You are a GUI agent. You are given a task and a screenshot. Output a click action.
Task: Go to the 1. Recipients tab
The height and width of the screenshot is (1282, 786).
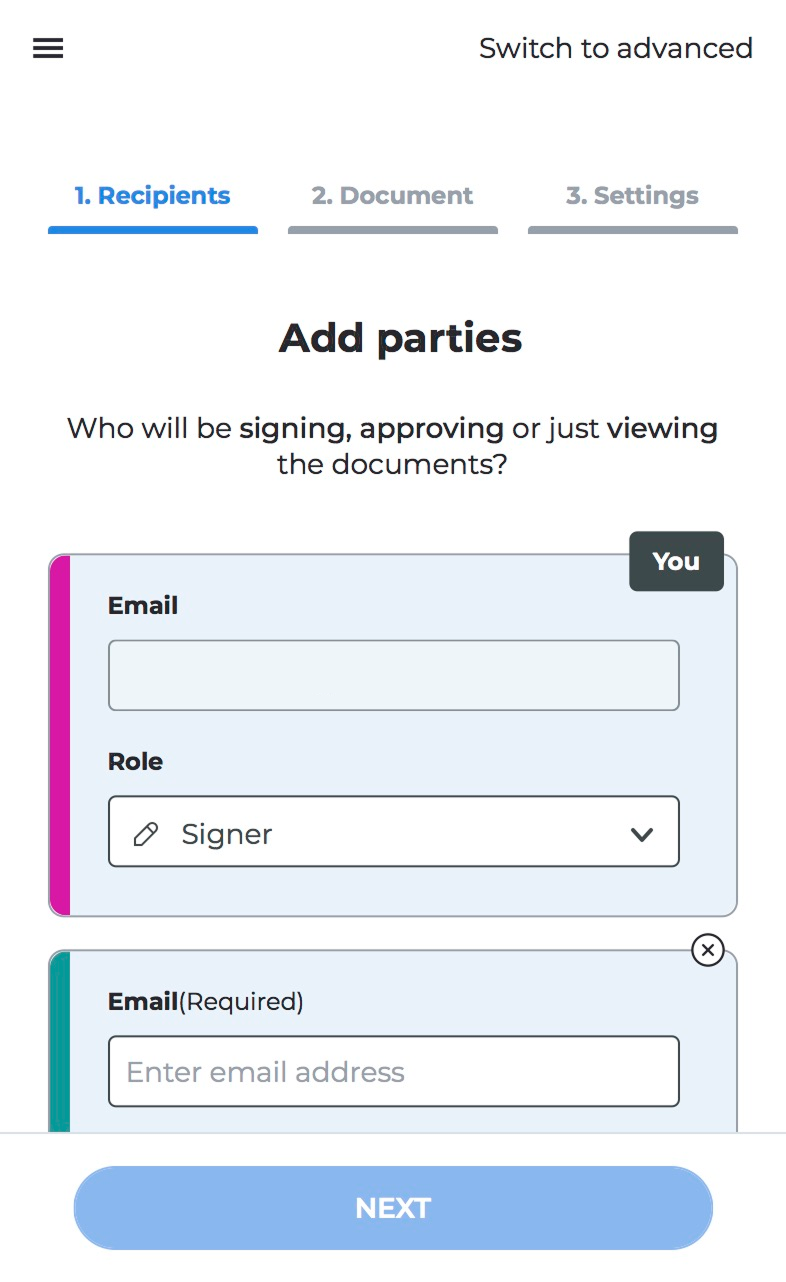click(x=152, y=196)
